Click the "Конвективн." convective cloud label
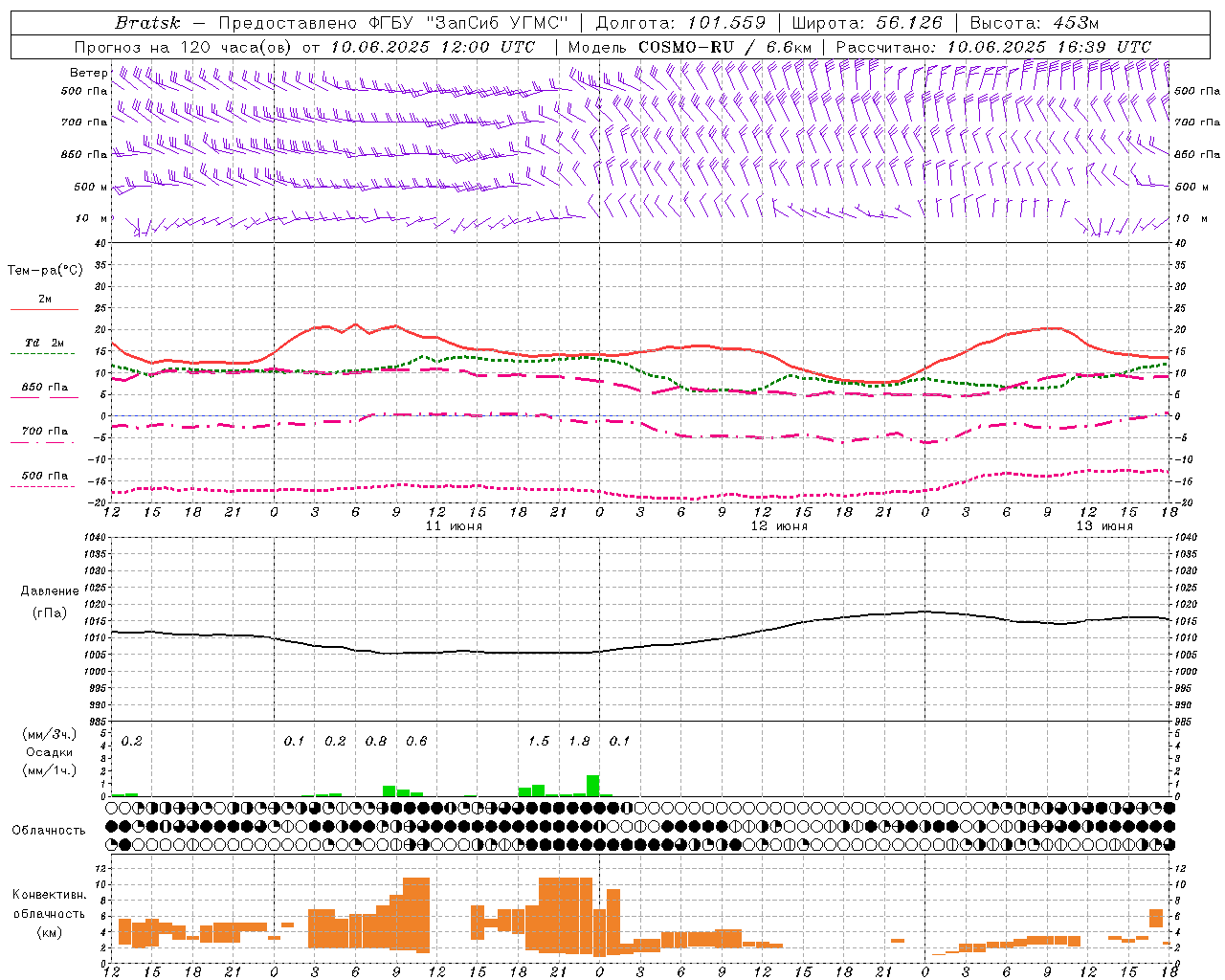This screenshot has height=980, width=1225. click(x=49, y=895)
